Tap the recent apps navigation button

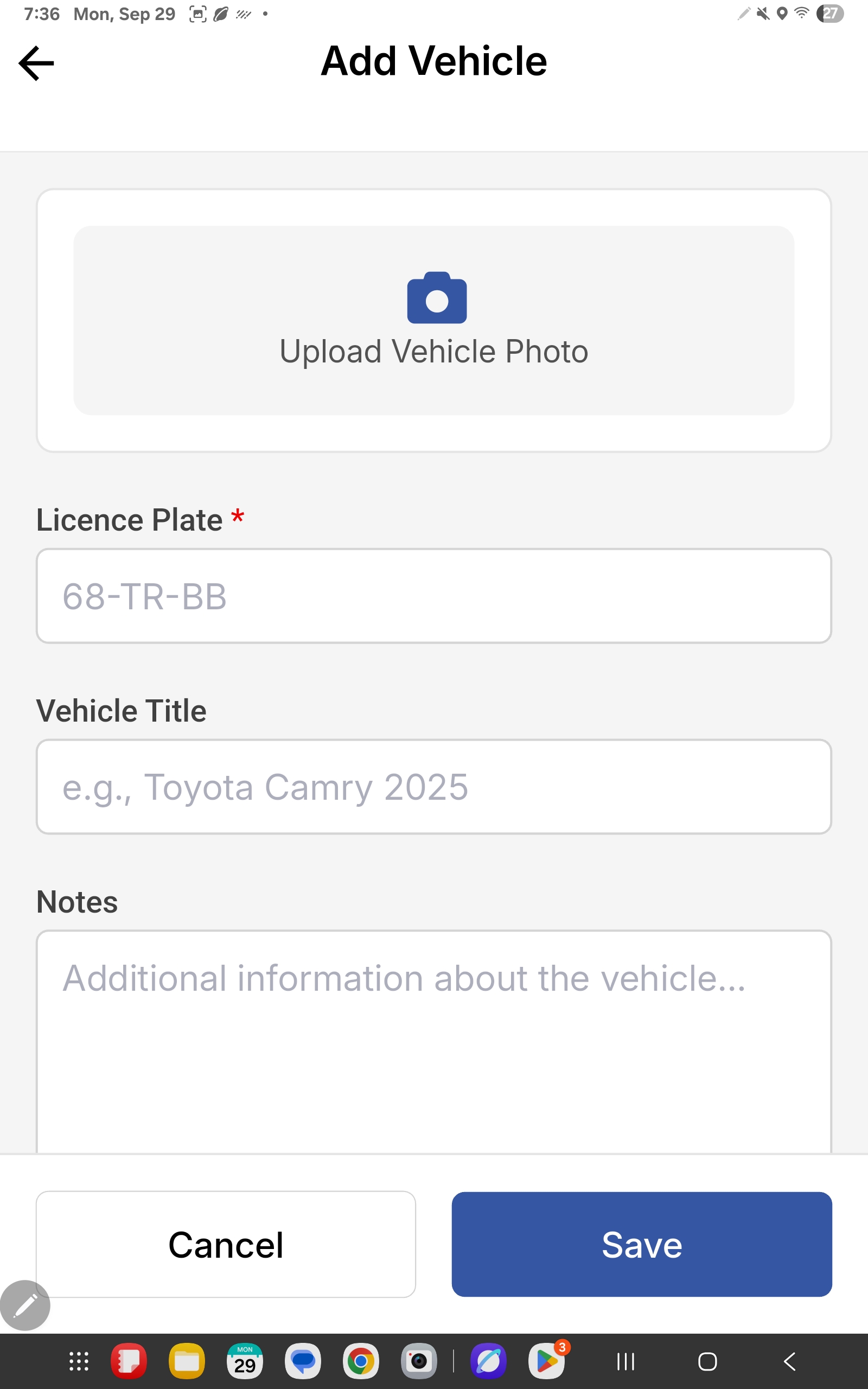click(x=626, y=1361)
